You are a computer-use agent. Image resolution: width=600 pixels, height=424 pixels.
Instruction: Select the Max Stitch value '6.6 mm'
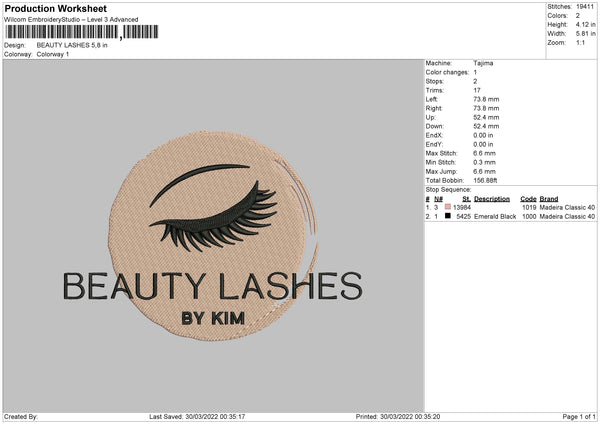point(484,153)
